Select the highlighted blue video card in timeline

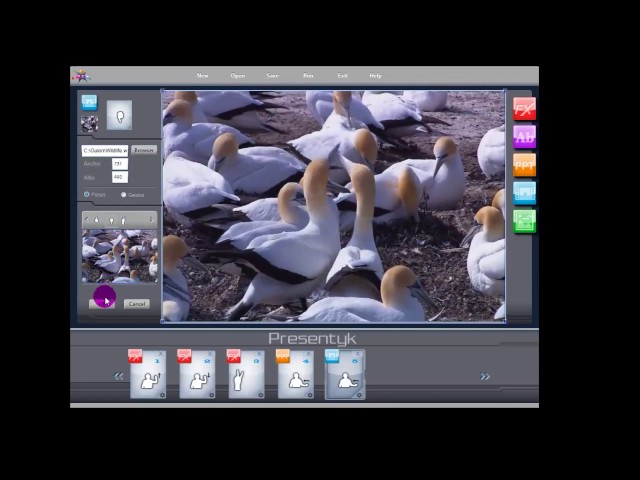tap(345, 374)
